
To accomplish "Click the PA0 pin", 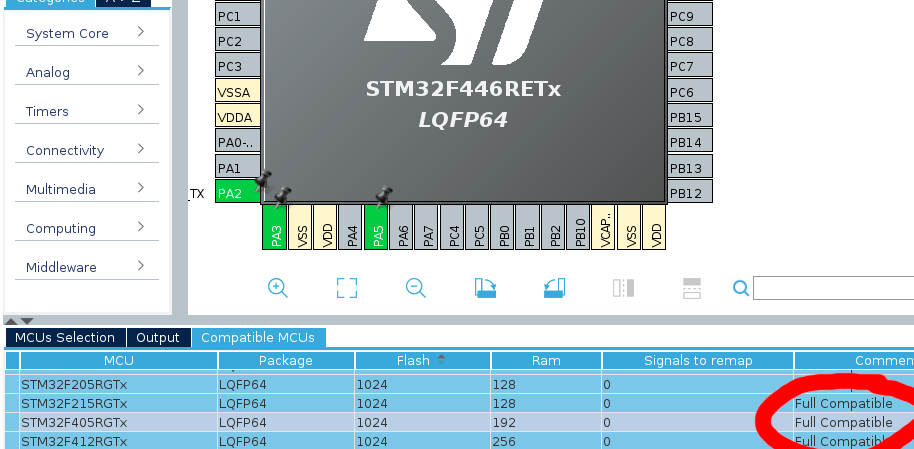I will [x=237, y=142].
